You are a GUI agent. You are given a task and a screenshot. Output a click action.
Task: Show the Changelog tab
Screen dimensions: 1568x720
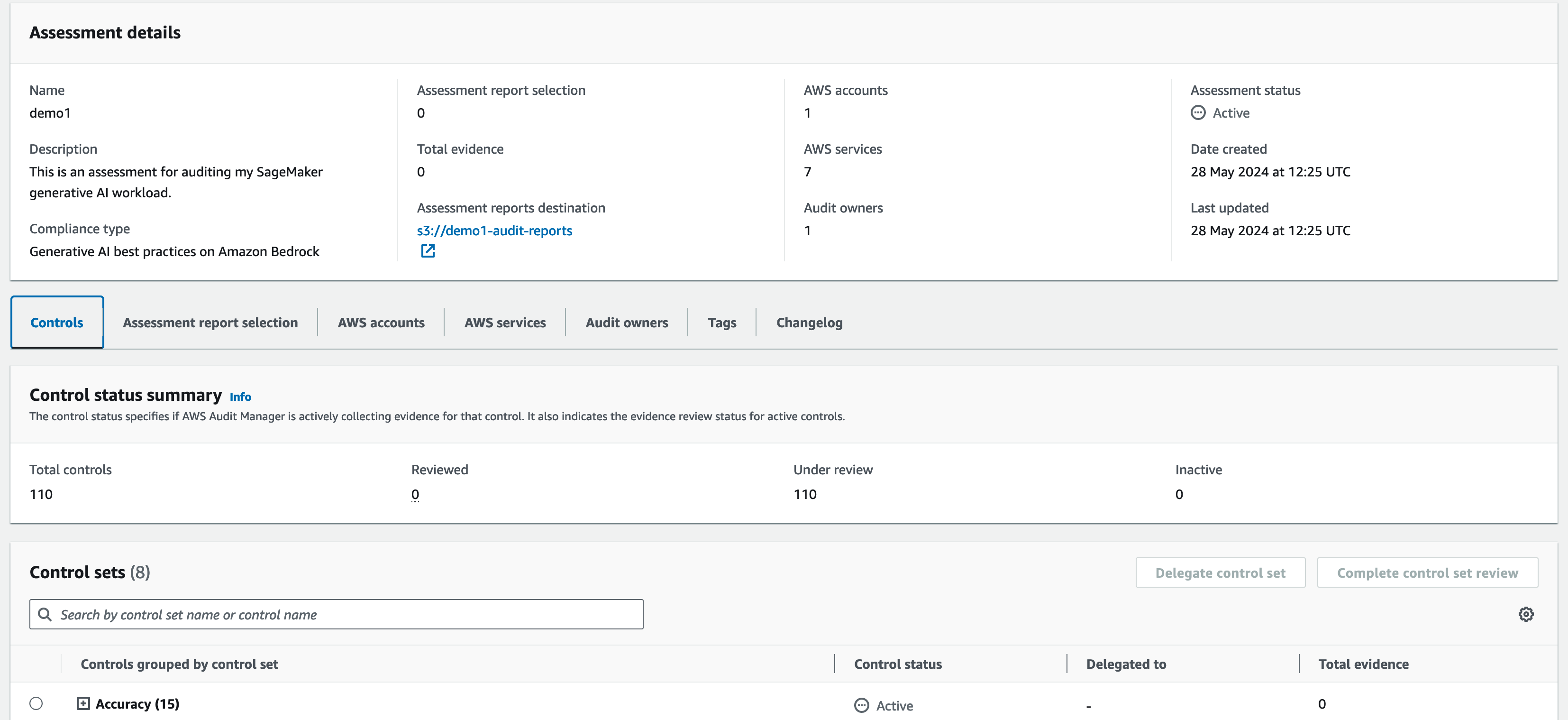click(809, 322)
